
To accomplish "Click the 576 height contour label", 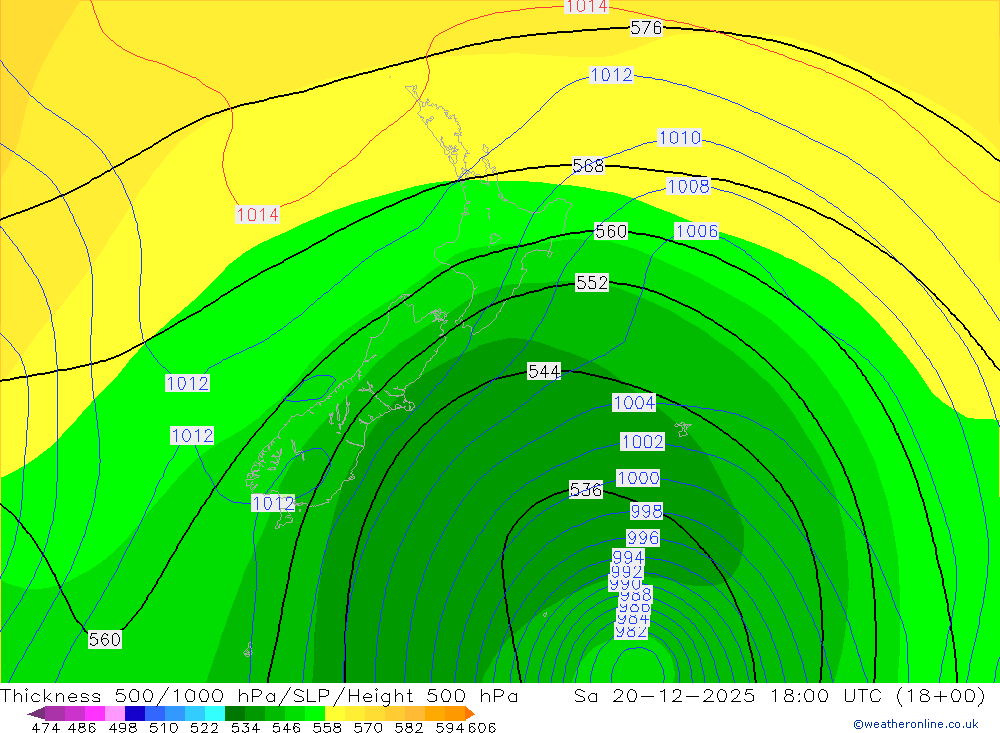I will click(x=646, y=27).
